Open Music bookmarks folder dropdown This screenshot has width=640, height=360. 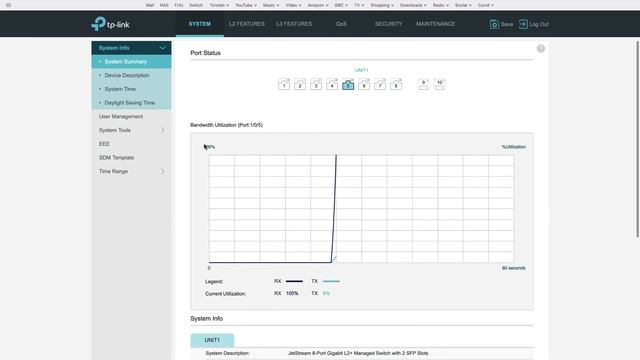point(271,5)
